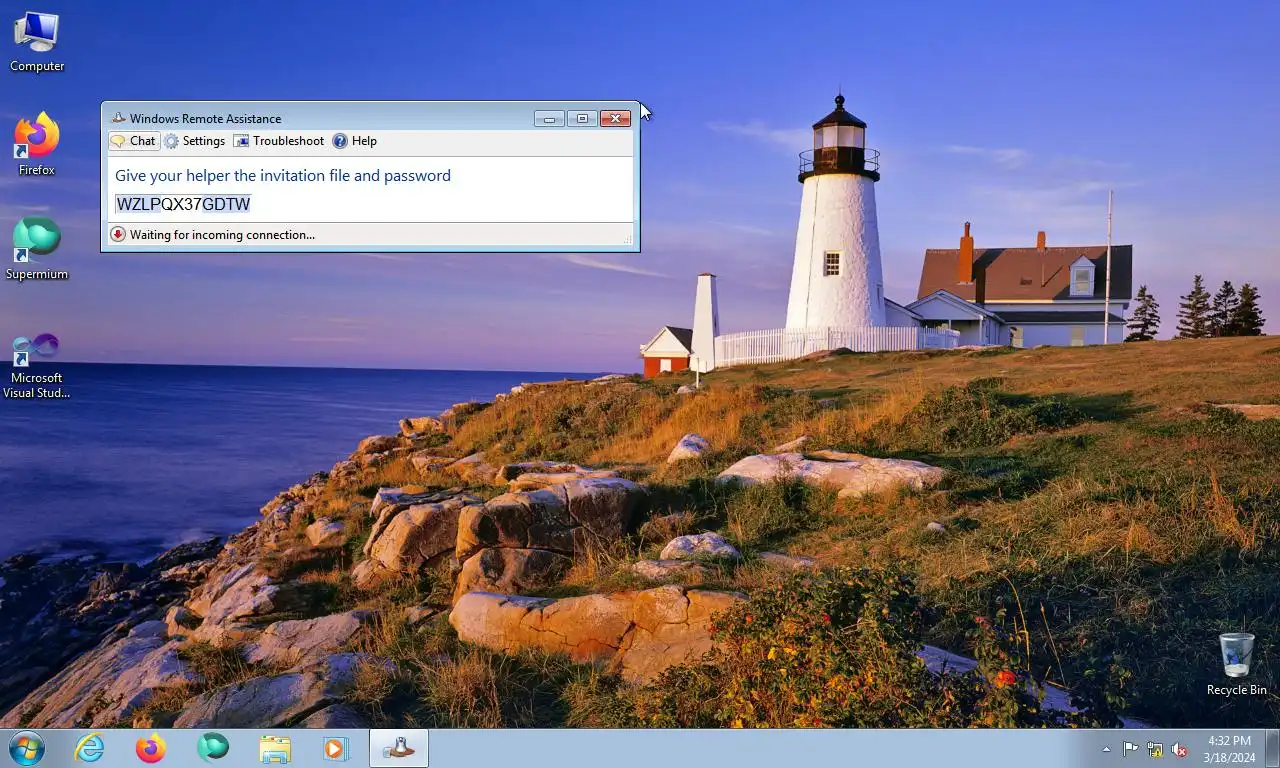Launch Firefox from the taskbar
The width and height of the screenshot is (1280, 768).
[x=151, y=748]
